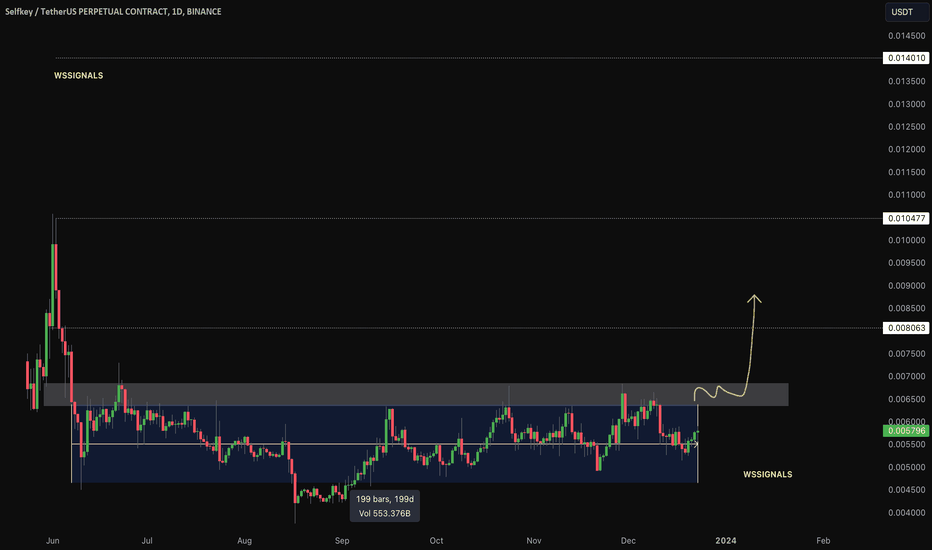Click the Jun label on time axis
This screenshot has width=932, height=550.
(52, 540)
